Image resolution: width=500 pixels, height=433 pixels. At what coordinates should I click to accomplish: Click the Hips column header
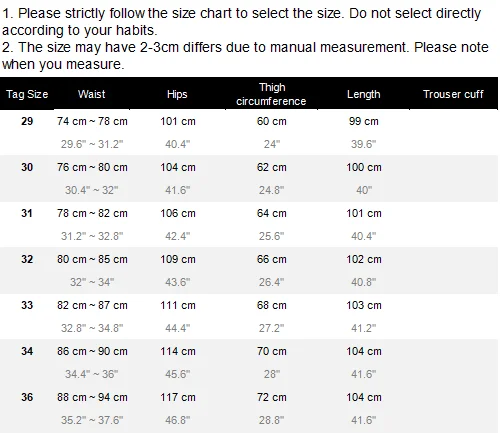tap(177, 94)
